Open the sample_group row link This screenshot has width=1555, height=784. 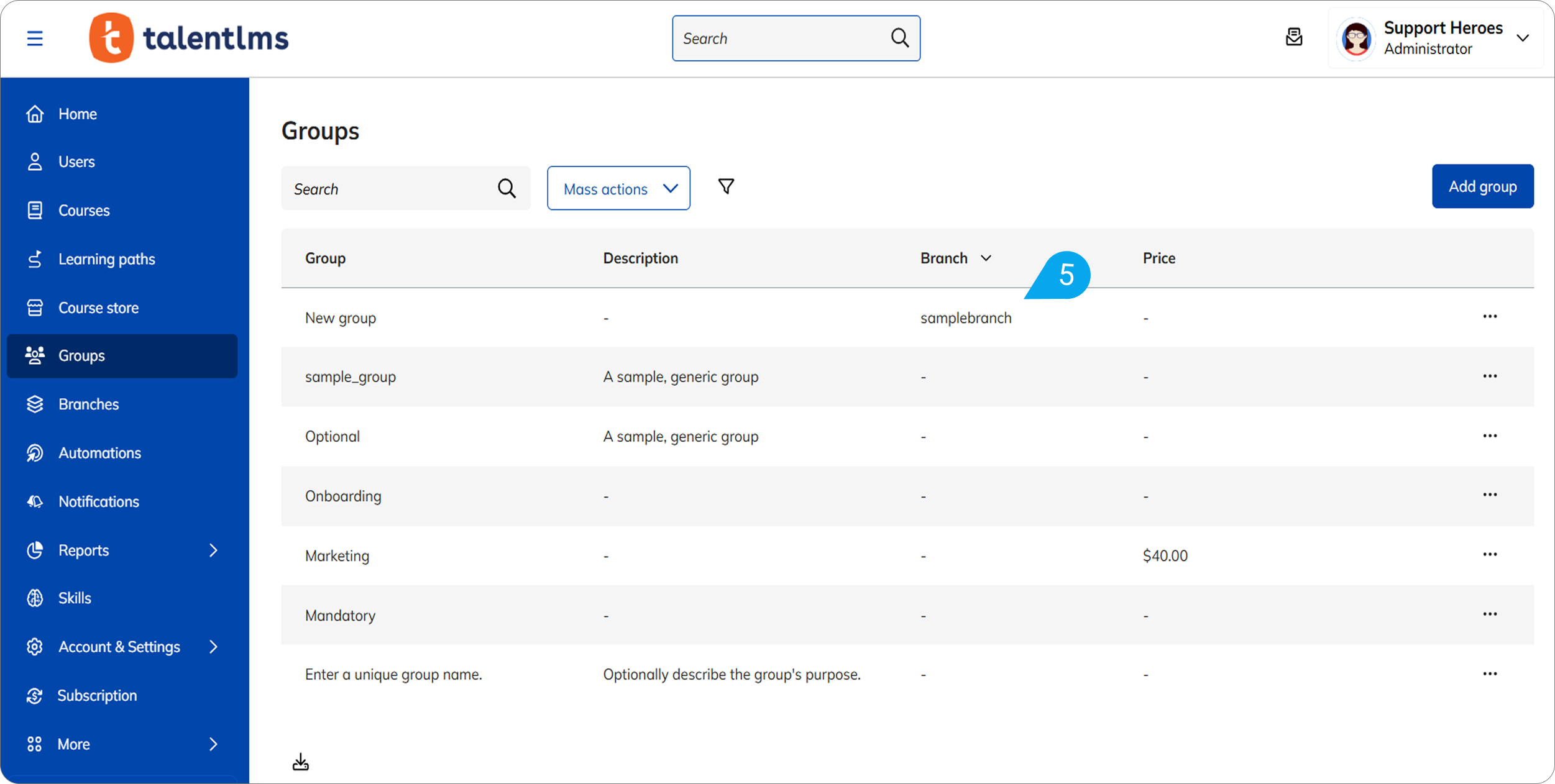(350, 376)
